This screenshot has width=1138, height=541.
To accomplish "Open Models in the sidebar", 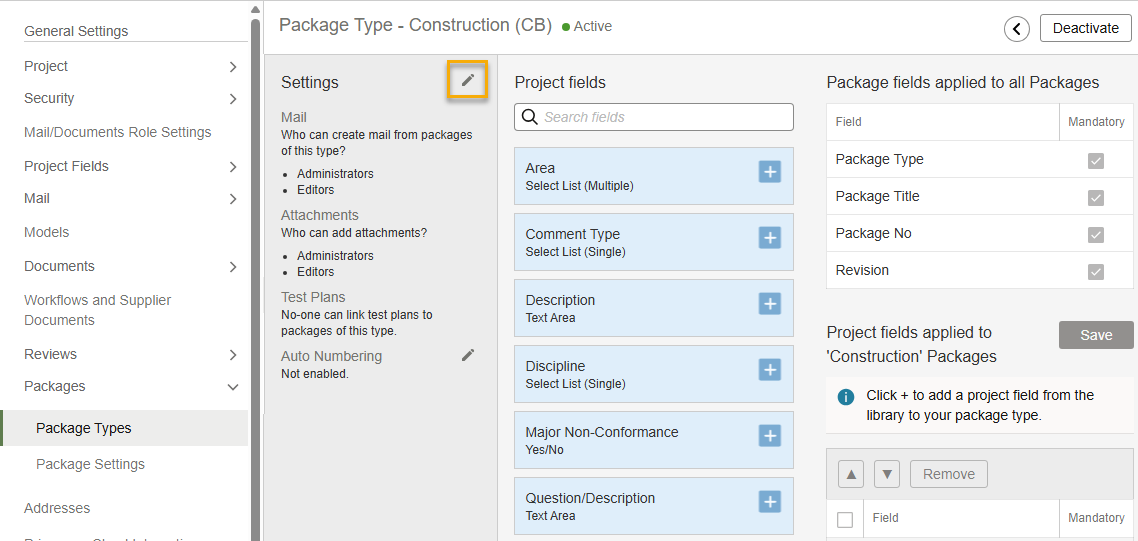I will coord(47,232).
